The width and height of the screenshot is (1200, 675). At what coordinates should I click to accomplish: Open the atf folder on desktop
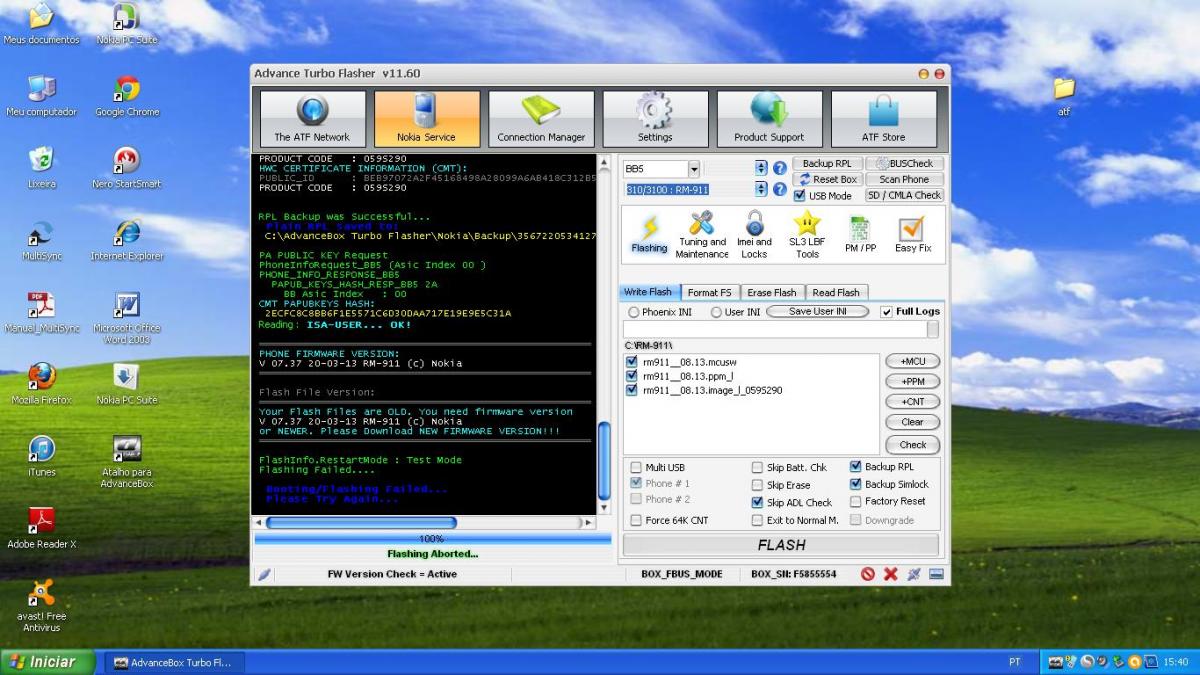[1064, 96]
